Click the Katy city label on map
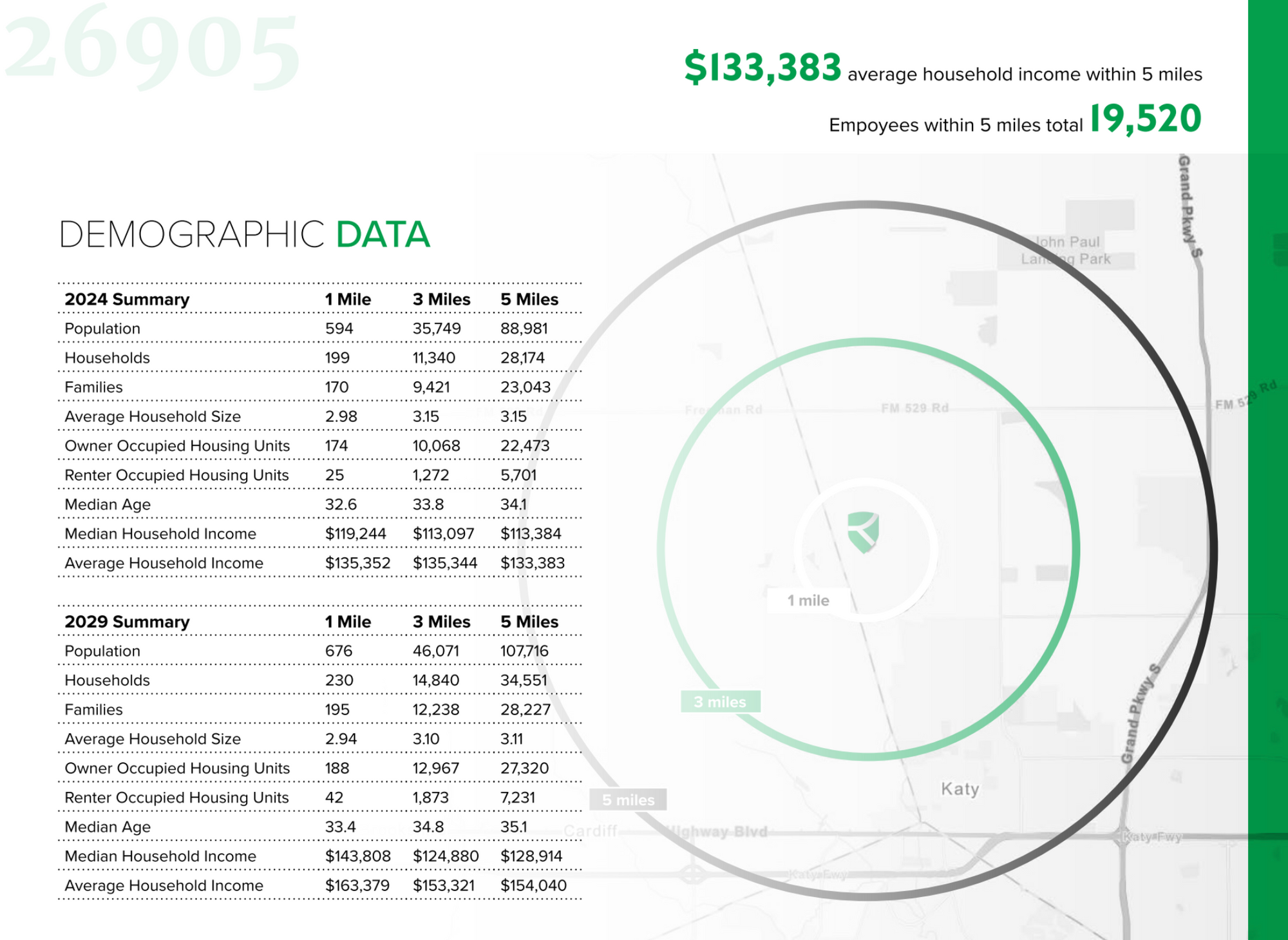1288x940 pixels. coord(960,789)
